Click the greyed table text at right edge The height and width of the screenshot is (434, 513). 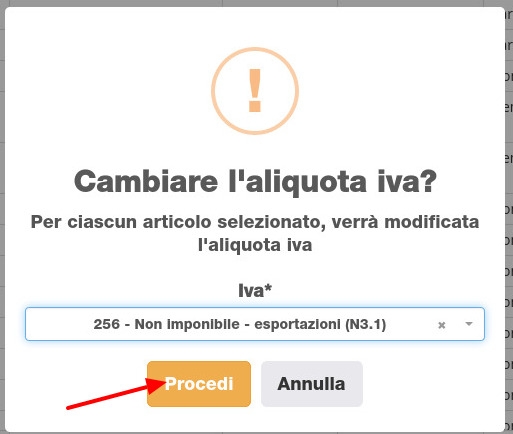click(x=509, y=217)
